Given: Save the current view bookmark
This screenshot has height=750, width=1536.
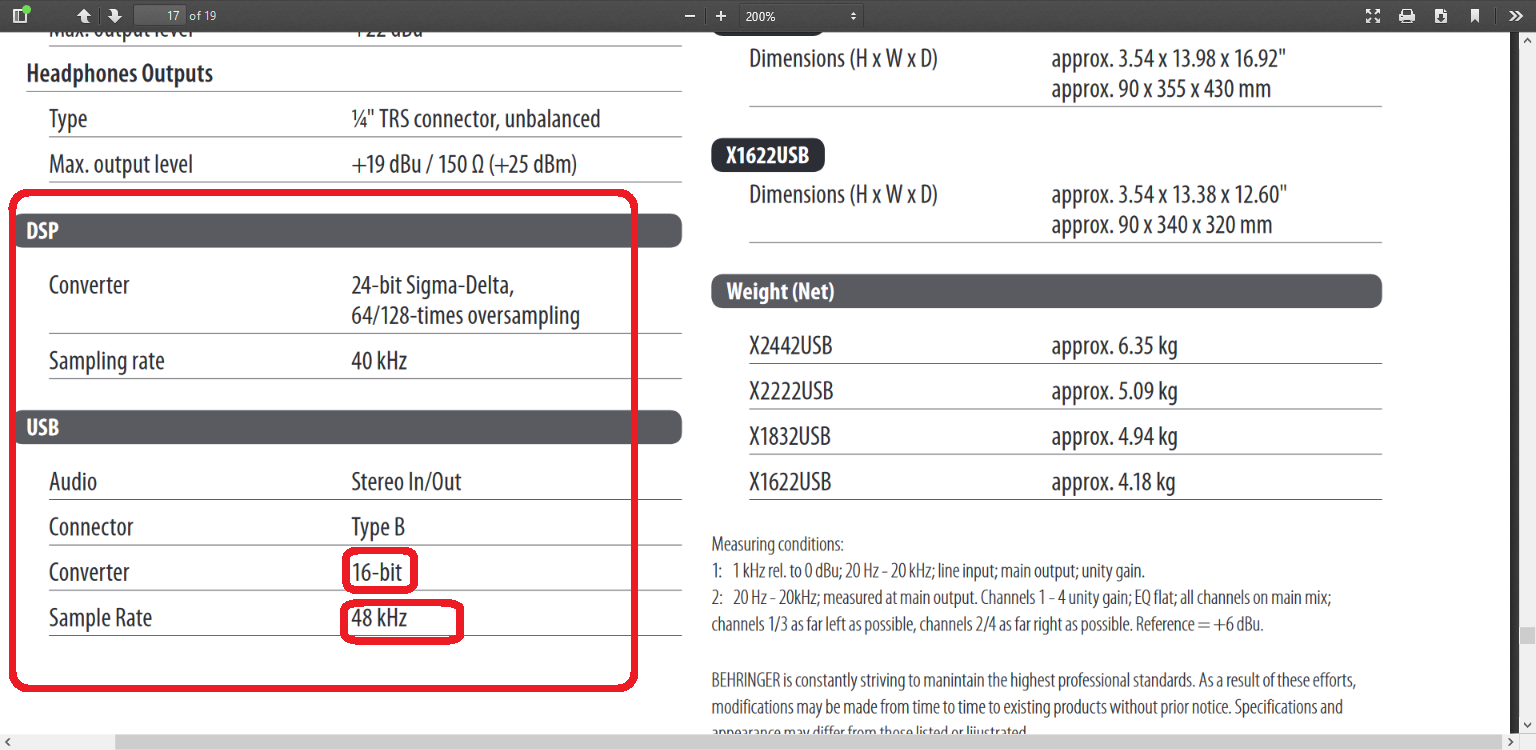Looking at the screenshot, I should (x=1475, y=15).
